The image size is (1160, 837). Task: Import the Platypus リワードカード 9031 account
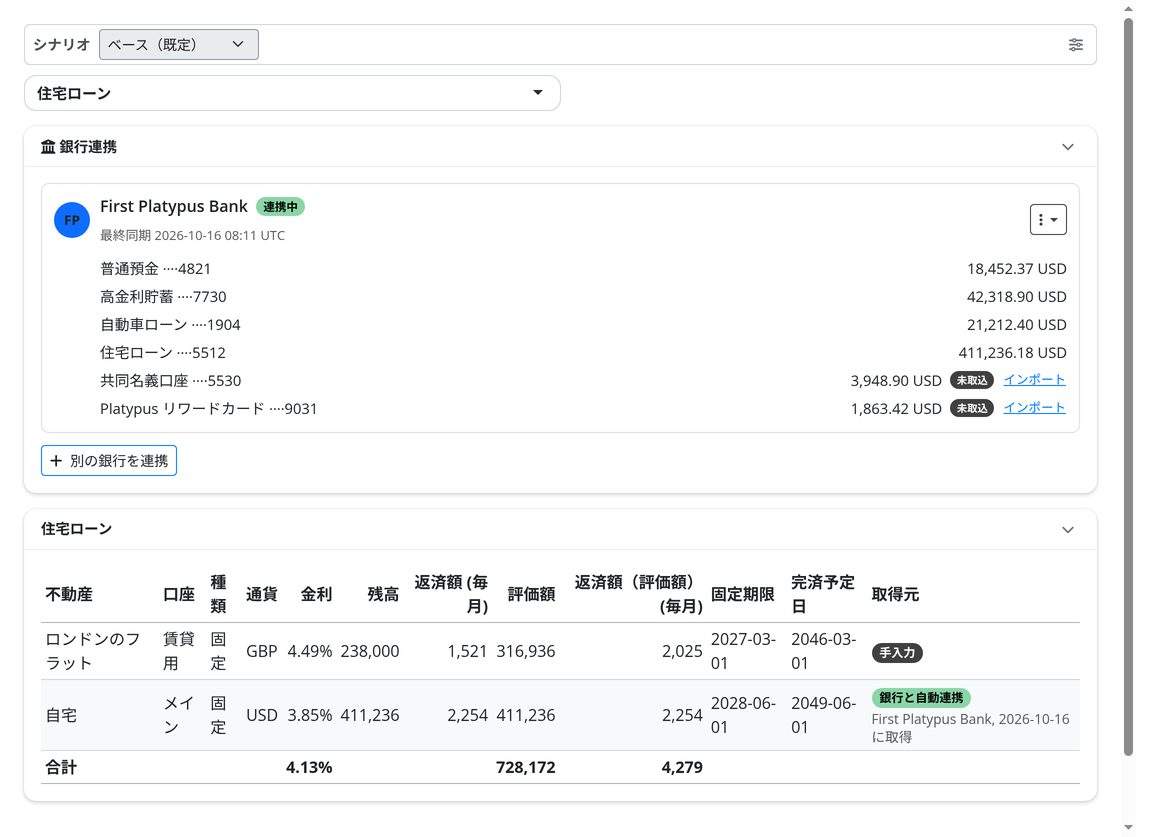(x=1033, y=408)
